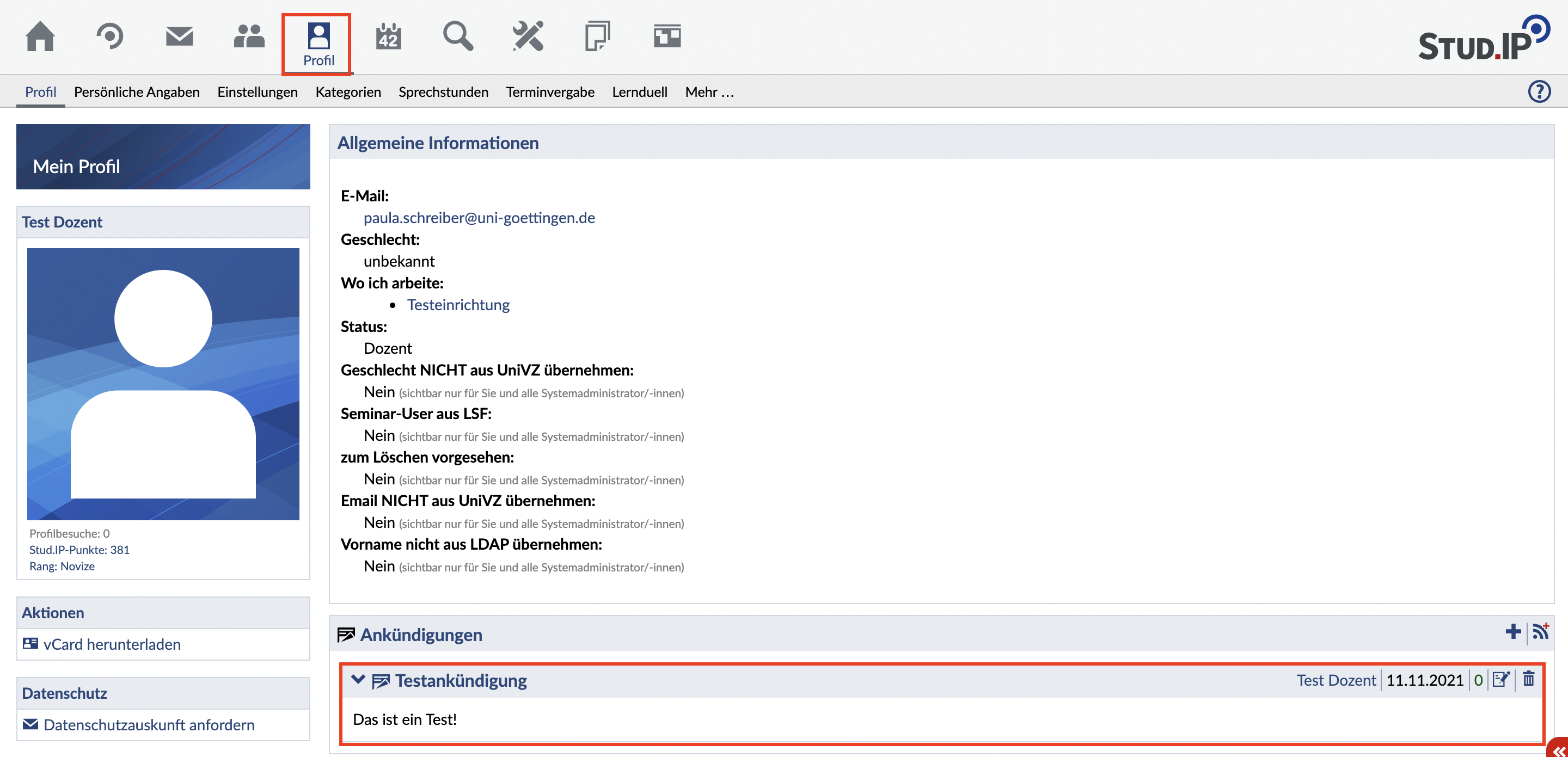
Task: Expand the Mehr … navigation menu
Action: click(709, 92)
